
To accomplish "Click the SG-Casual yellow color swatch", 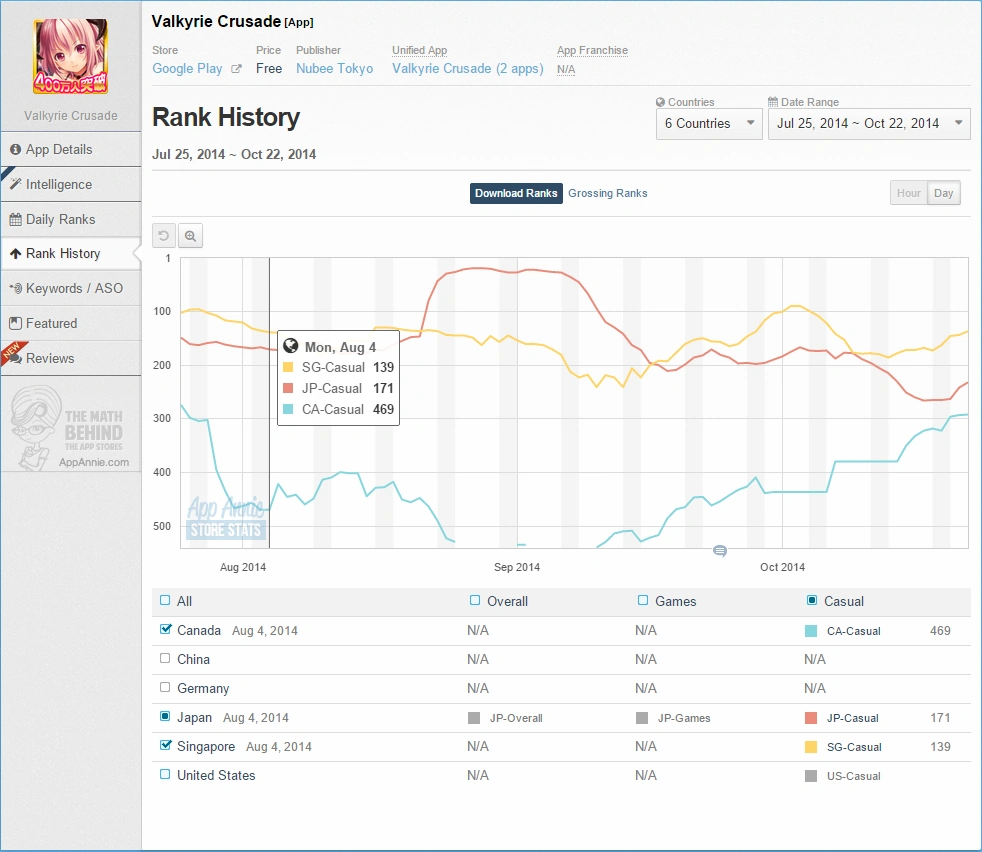I will (811, 747).
